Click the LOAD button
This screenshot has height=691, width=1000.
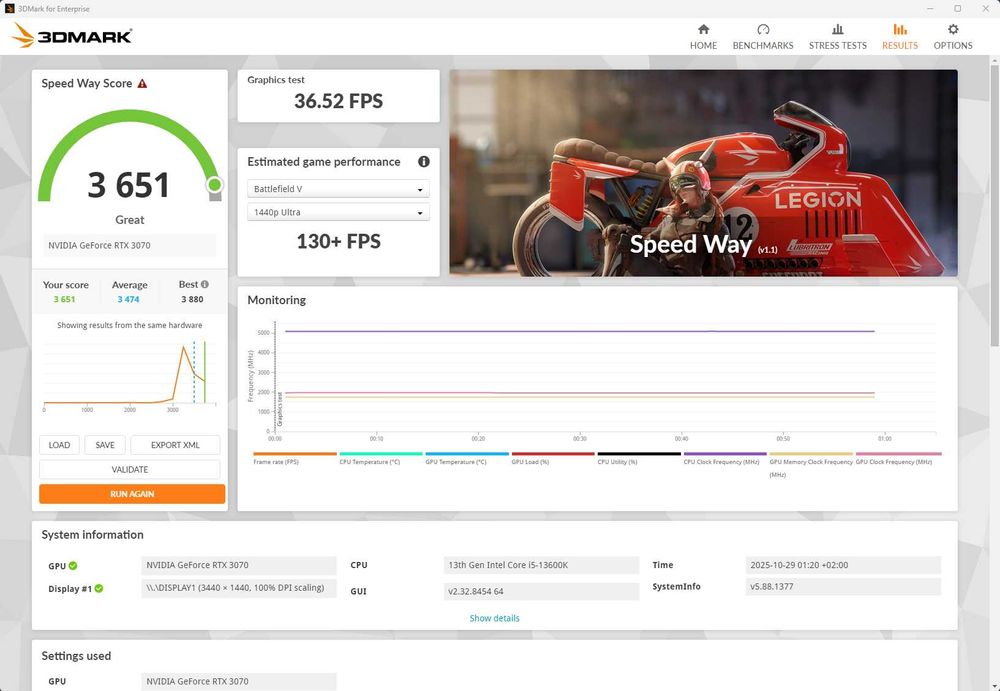coord(59,445)
